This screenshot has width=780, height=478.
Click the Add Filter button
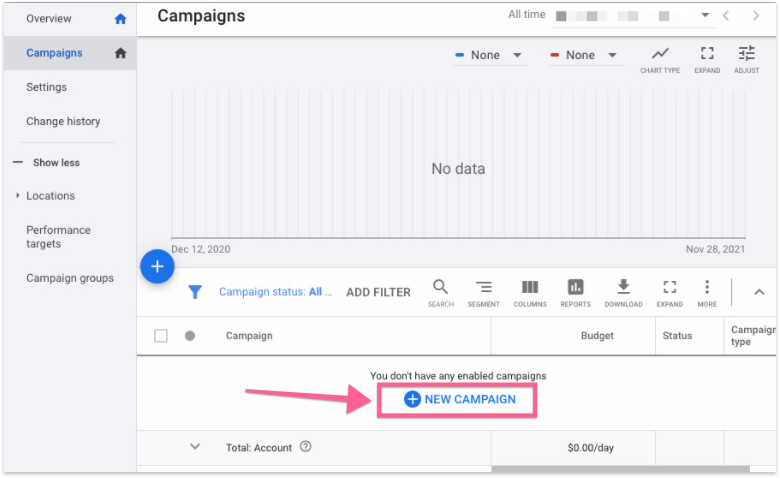tap(378, 292)
